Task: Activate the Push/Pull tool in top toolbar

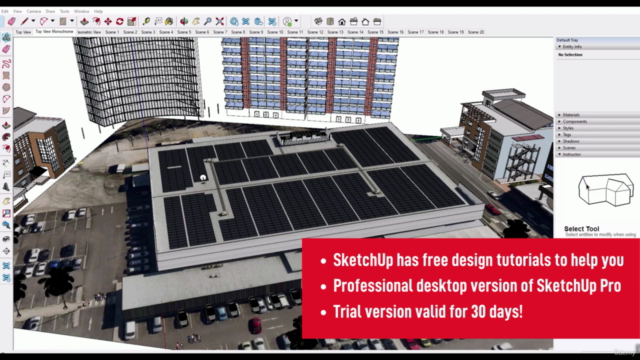Action: pyautogui.click(x=84, y=21)
